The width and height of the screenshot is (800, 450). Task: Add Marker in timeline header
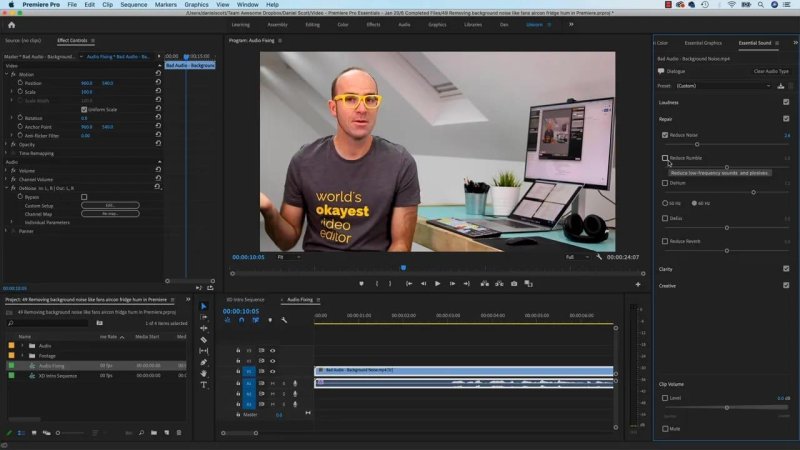(270, 320)
